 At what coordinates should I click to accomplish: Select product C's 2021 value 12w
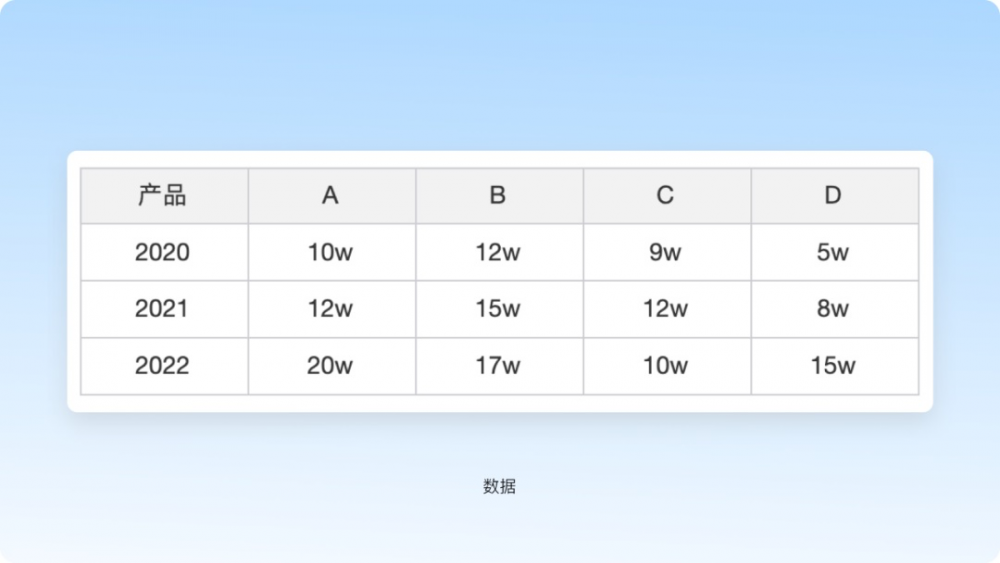(665, 309)
